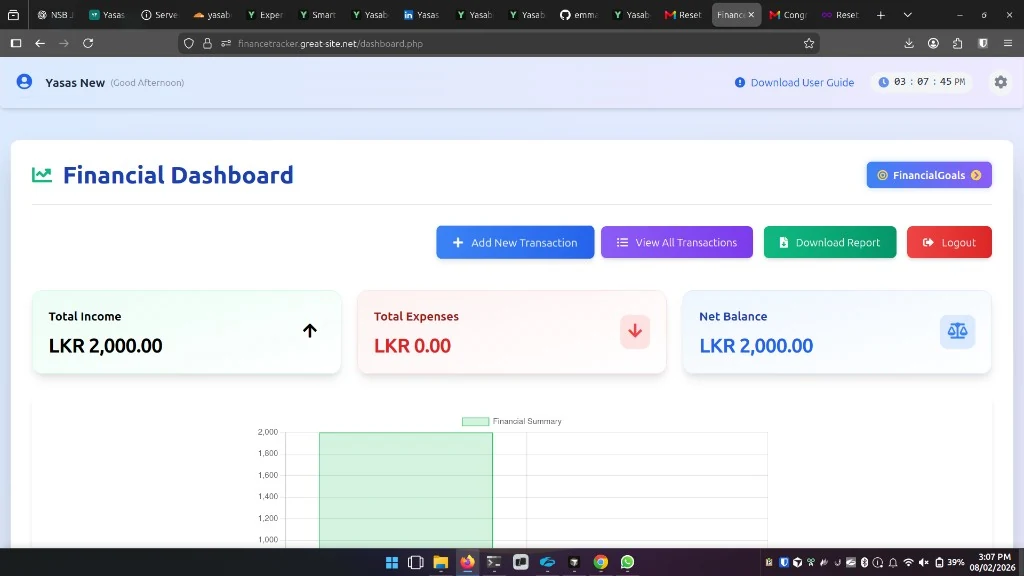Click the taskbar clock showing 3:07 PM
The image size is (1024, 576).
(993, 562)
